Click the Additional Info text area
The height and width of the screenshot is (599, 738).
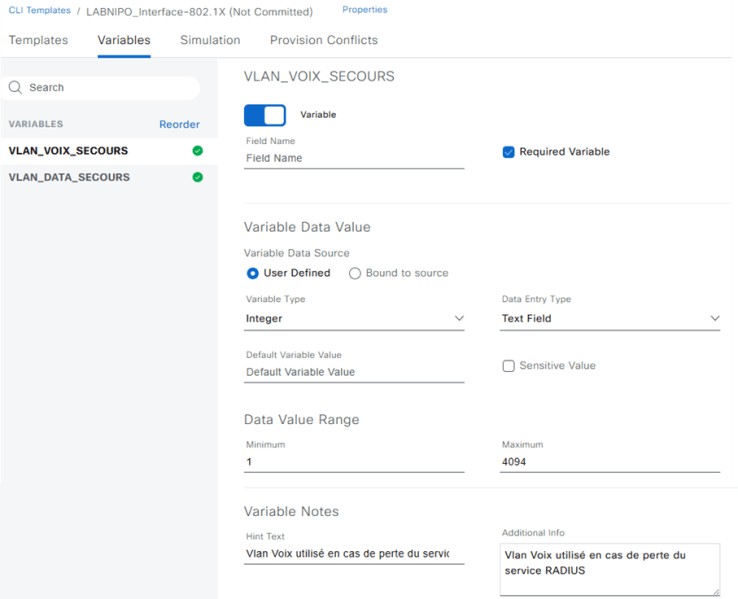(x=609, y=569)
